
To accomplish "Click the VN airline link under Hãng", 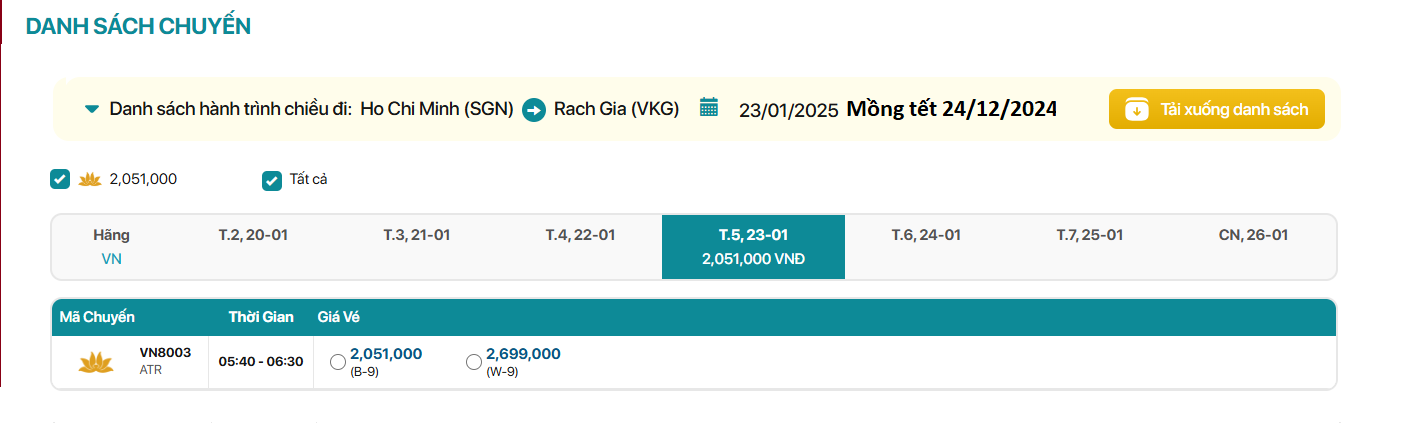I will [x=111, y=259].
